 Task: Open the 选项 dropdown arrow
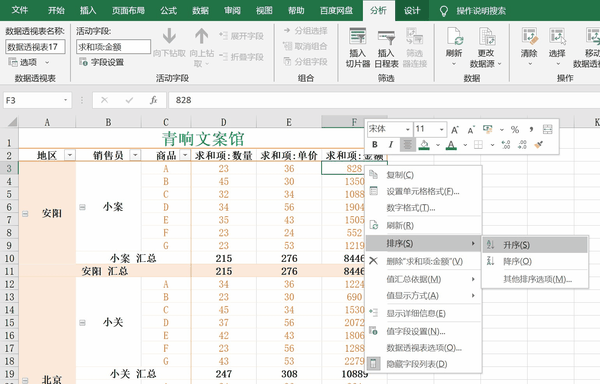coord(47,62)
